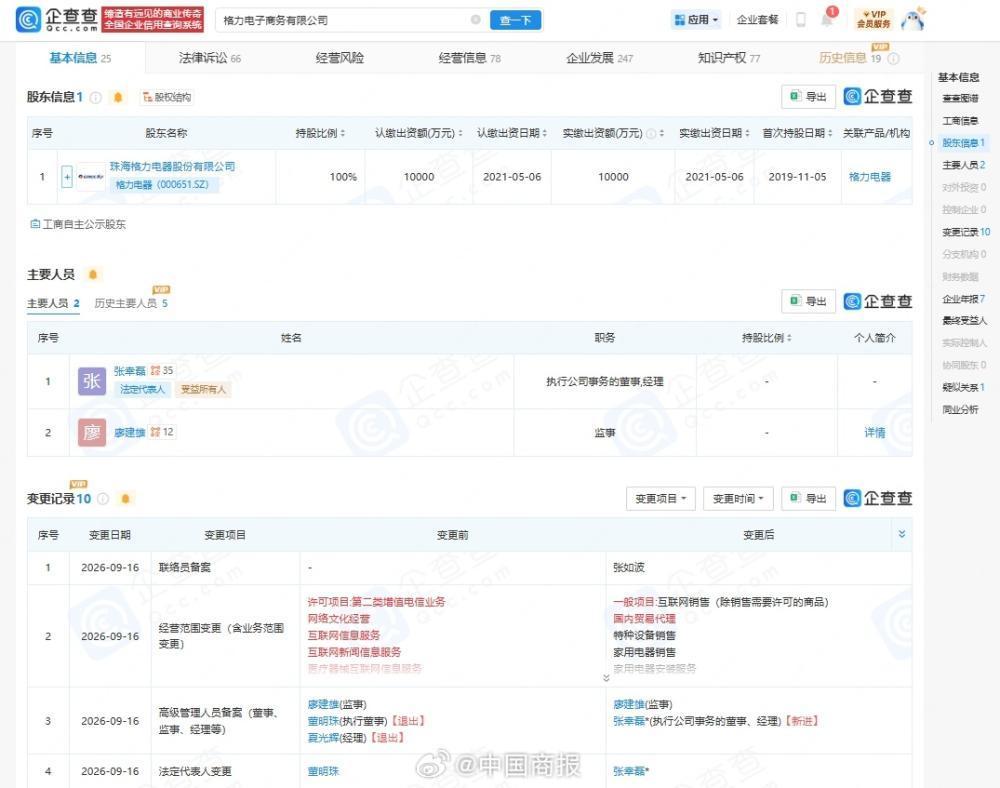
Task: Open the 企业套餐 link
Action: tap(757, 20)
